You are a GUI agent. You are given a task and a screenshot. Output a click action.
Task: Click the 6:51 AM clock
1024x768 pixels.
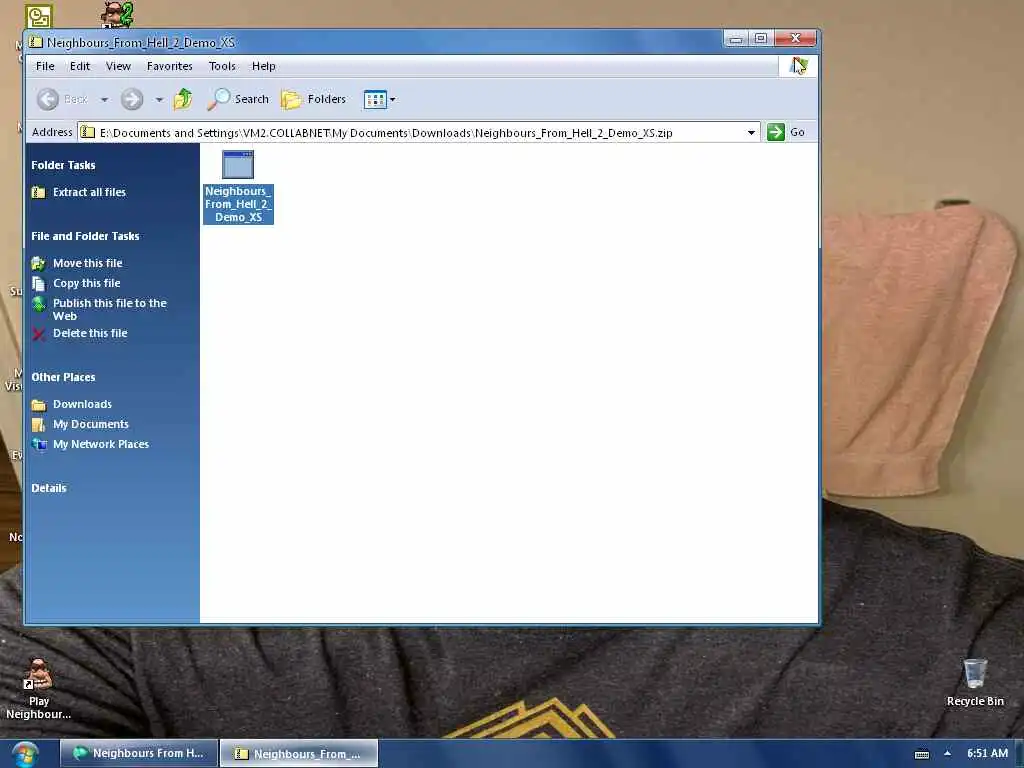987,753
